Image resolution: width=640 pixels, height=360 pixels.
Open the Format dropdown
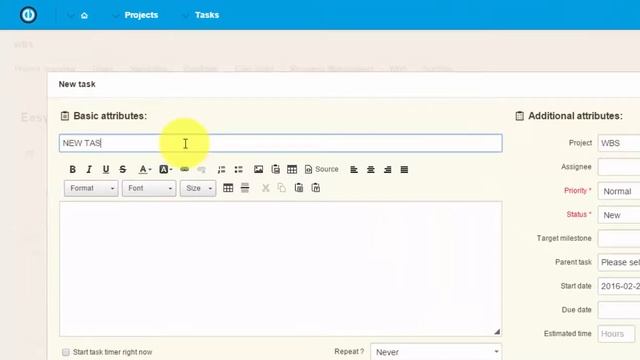point(91,188)
